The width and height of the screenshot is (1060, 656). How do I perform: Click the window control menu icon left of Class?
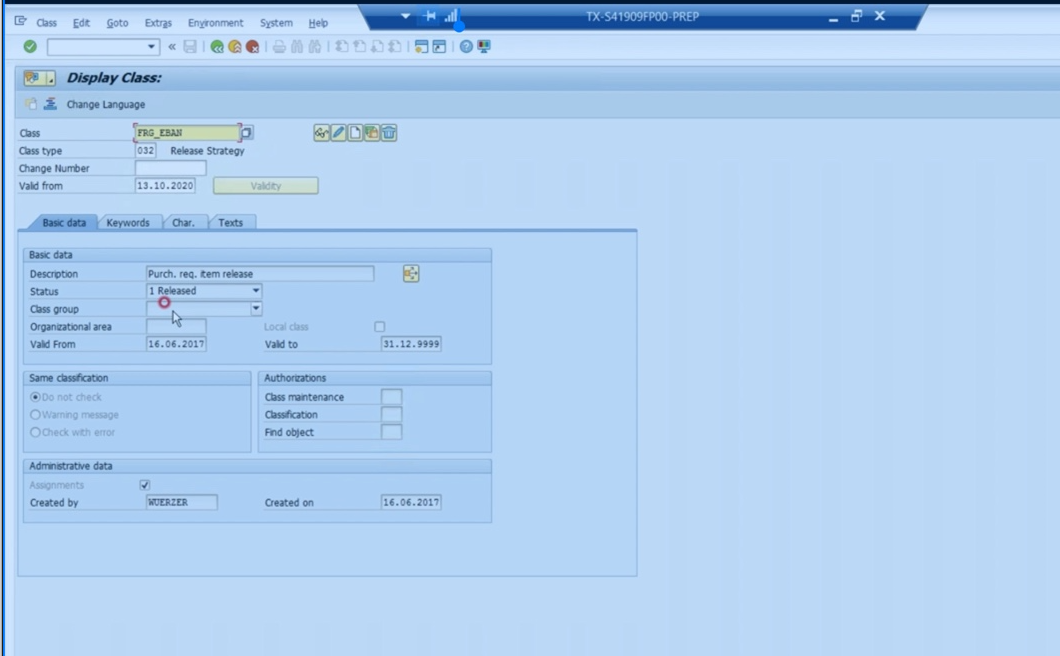20,22
